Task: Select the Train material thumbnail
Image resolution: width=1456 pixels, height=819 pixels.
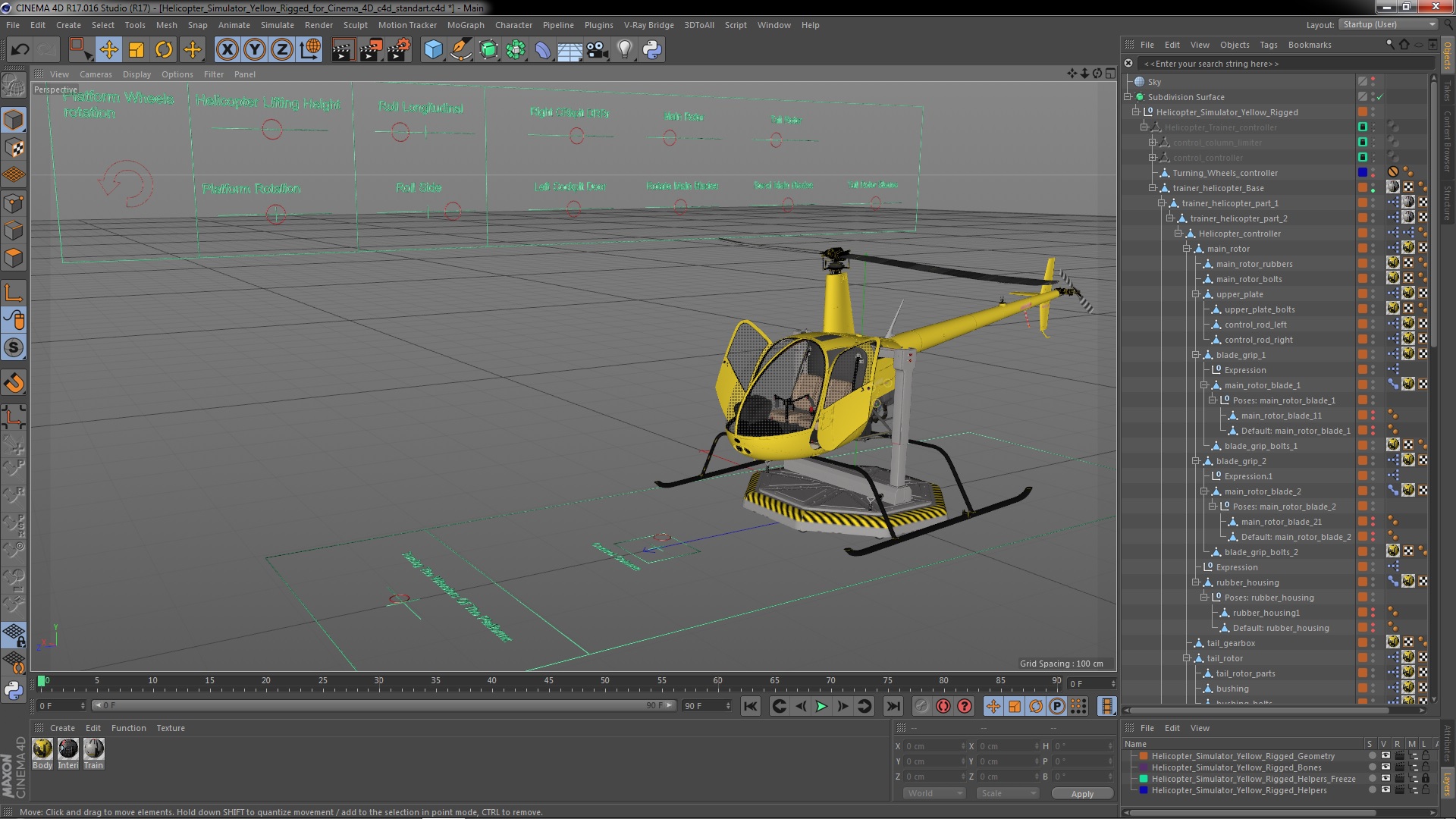Action: 93,748
